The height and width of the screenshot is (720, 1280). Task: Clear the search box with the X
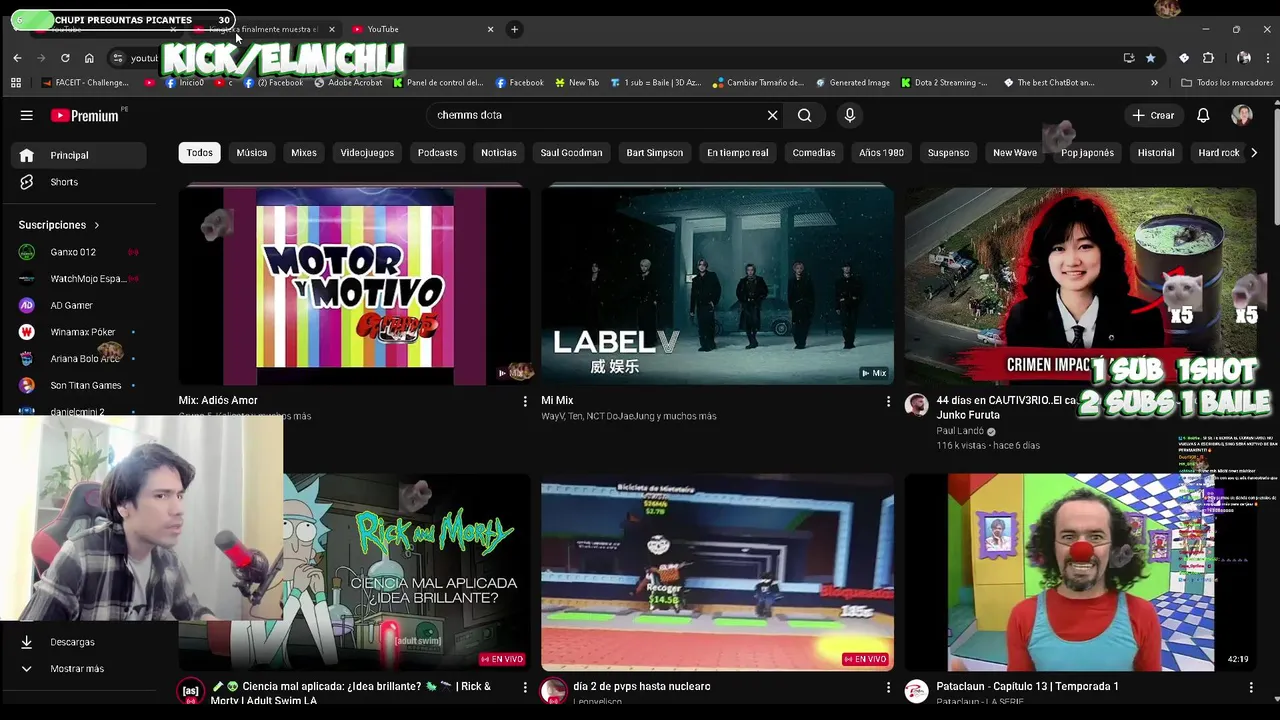(x=772, y=115)
